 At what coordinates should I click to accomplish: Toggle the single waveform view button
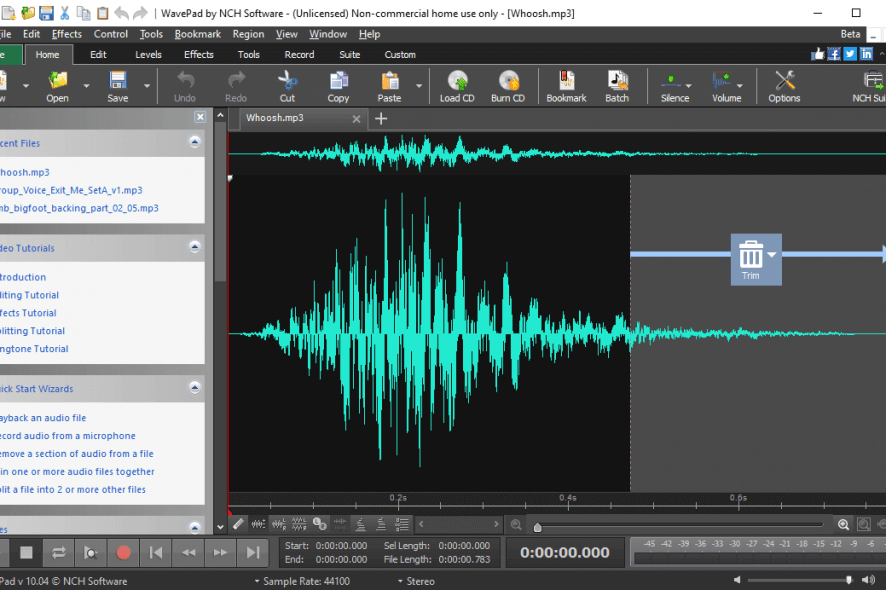click(x=258, y=524)
